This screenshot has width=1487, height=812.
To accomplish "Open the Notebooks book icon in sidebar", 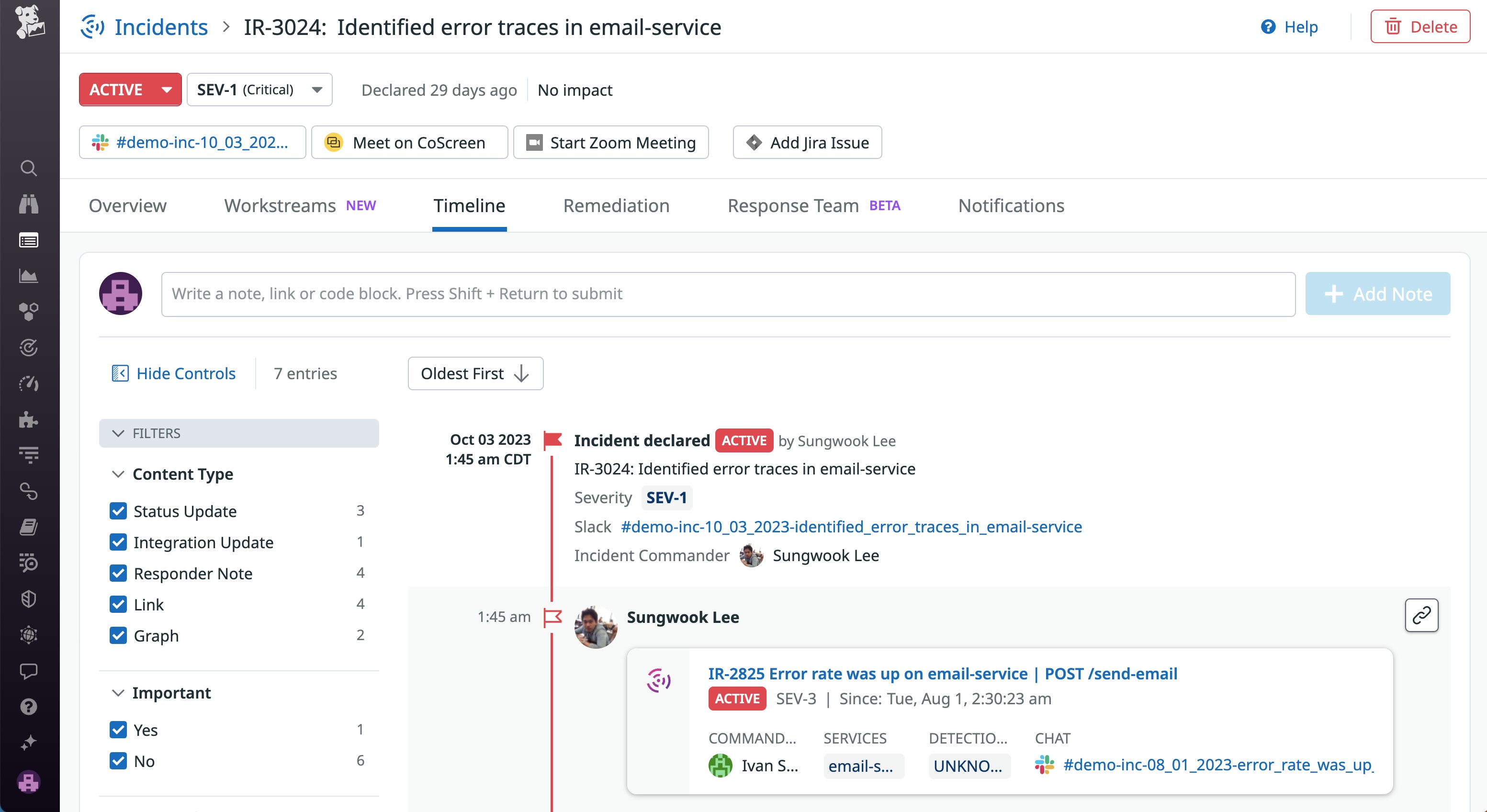I will [x=28, y=527].
